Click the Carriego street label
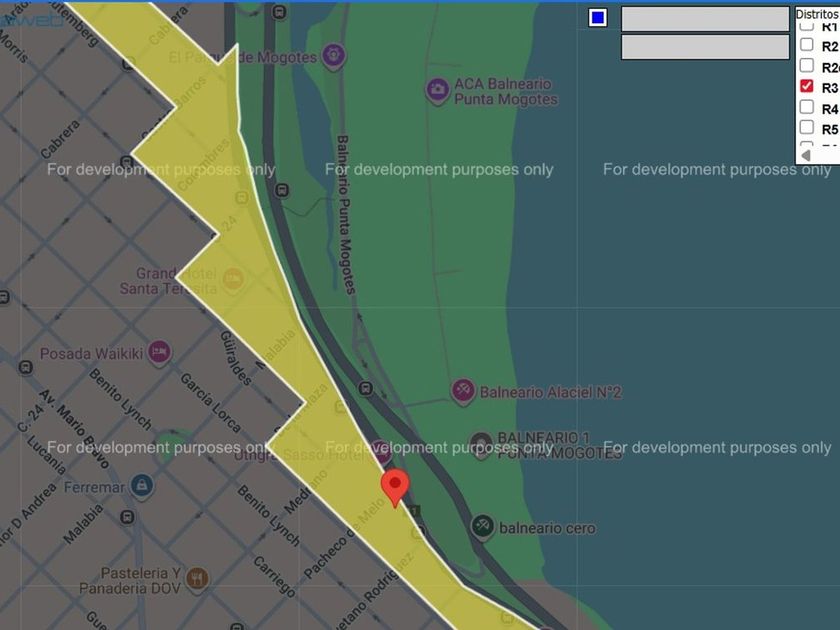This screenshot has height=630, width=840. (x=274, y=577)
